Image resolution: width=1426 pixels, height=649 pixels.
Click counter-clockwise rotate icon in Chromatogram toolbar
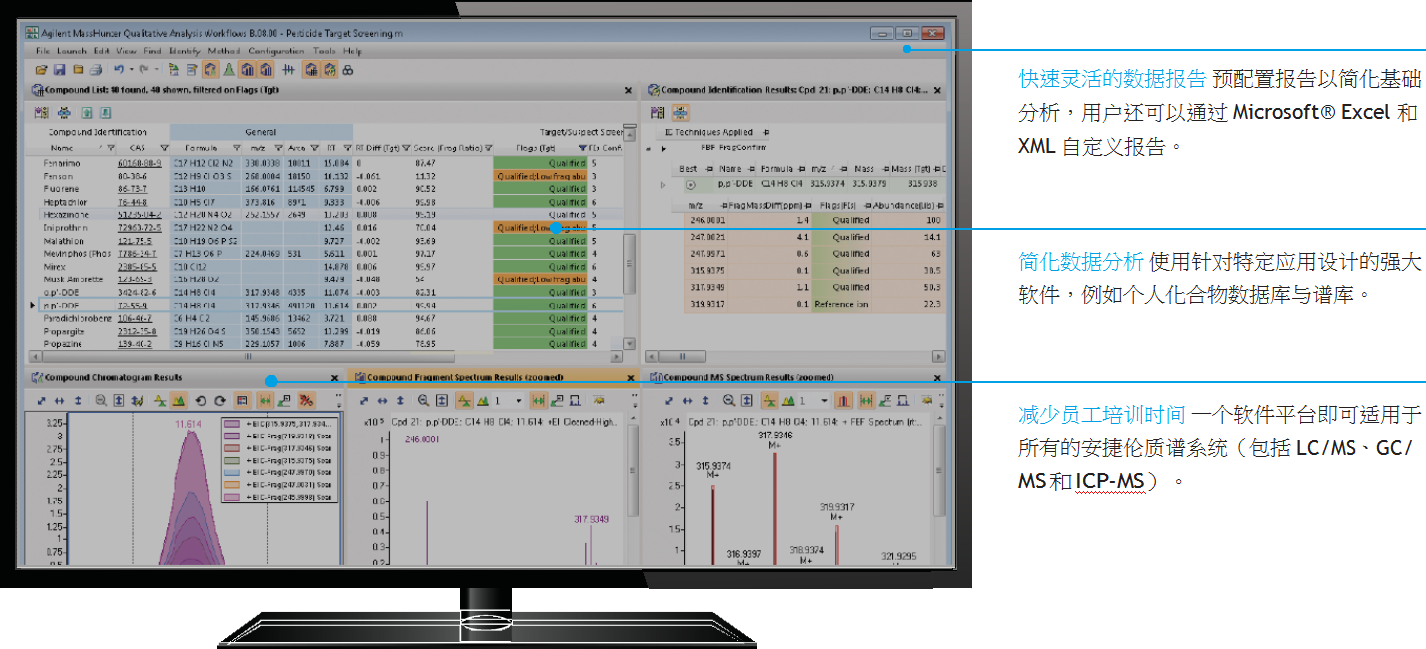click(201, 400)
